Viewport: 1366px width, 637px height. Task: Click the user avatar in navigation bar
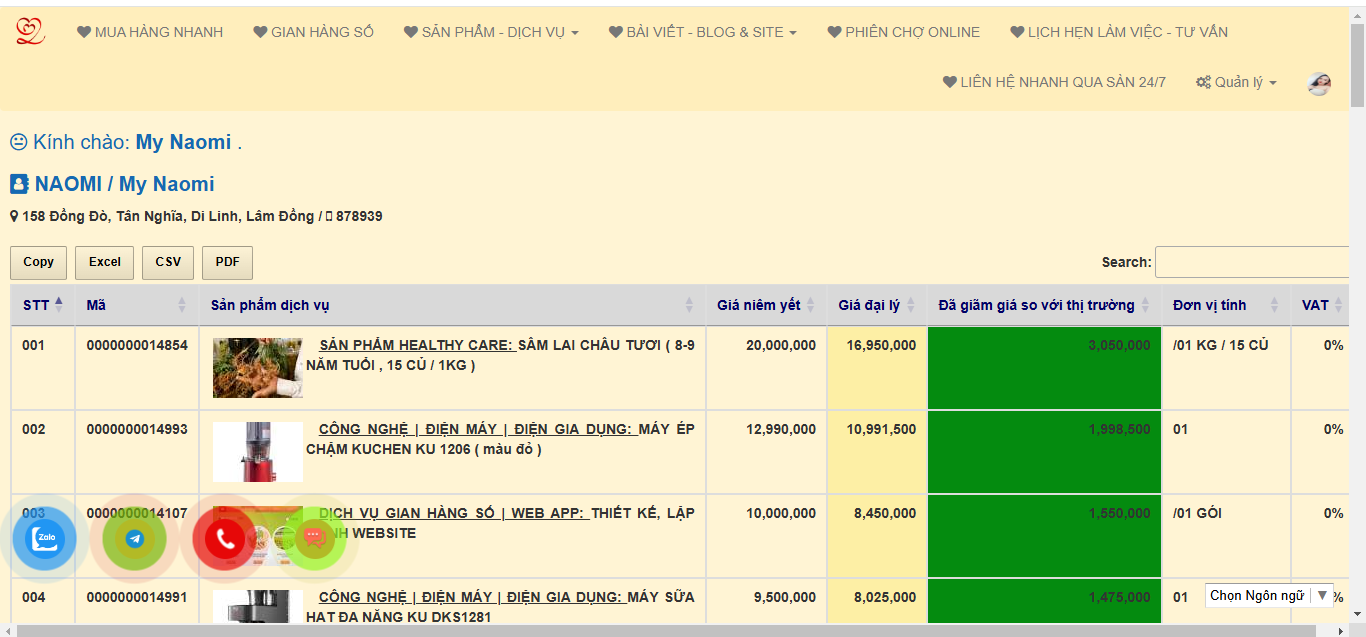1319,83
